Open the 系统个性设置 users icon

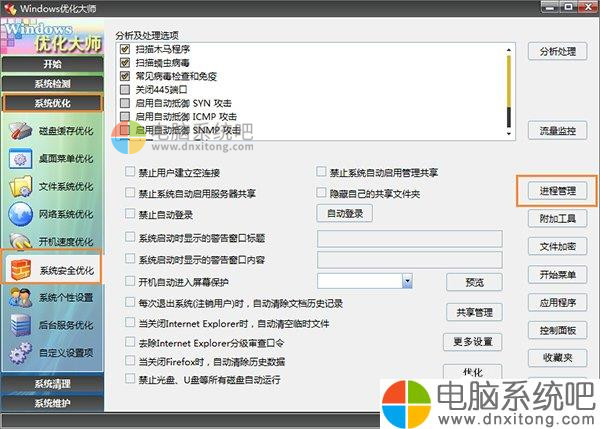pos(20,297)
